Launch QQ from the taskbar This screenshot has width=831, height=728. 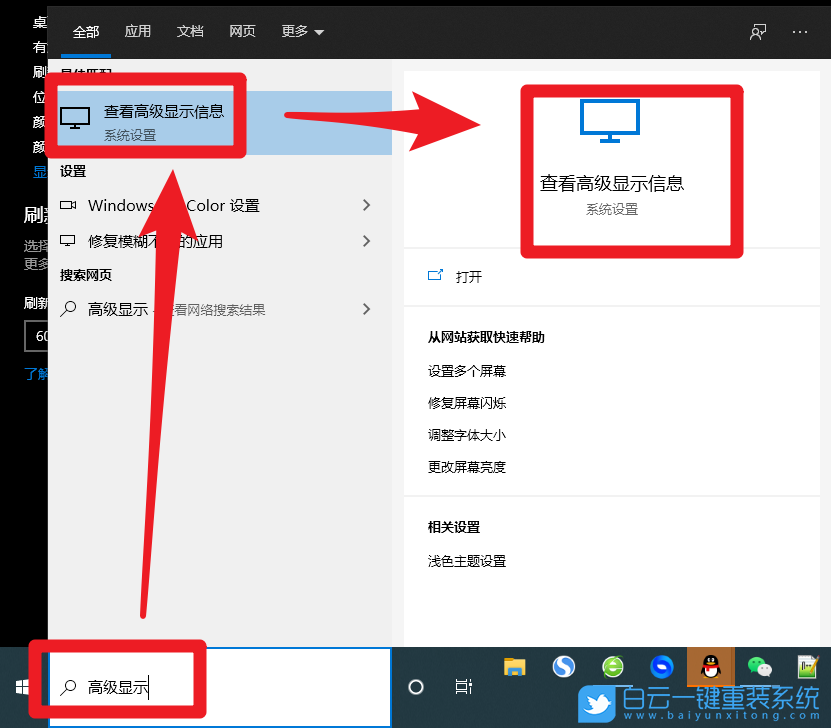point(711,666)
